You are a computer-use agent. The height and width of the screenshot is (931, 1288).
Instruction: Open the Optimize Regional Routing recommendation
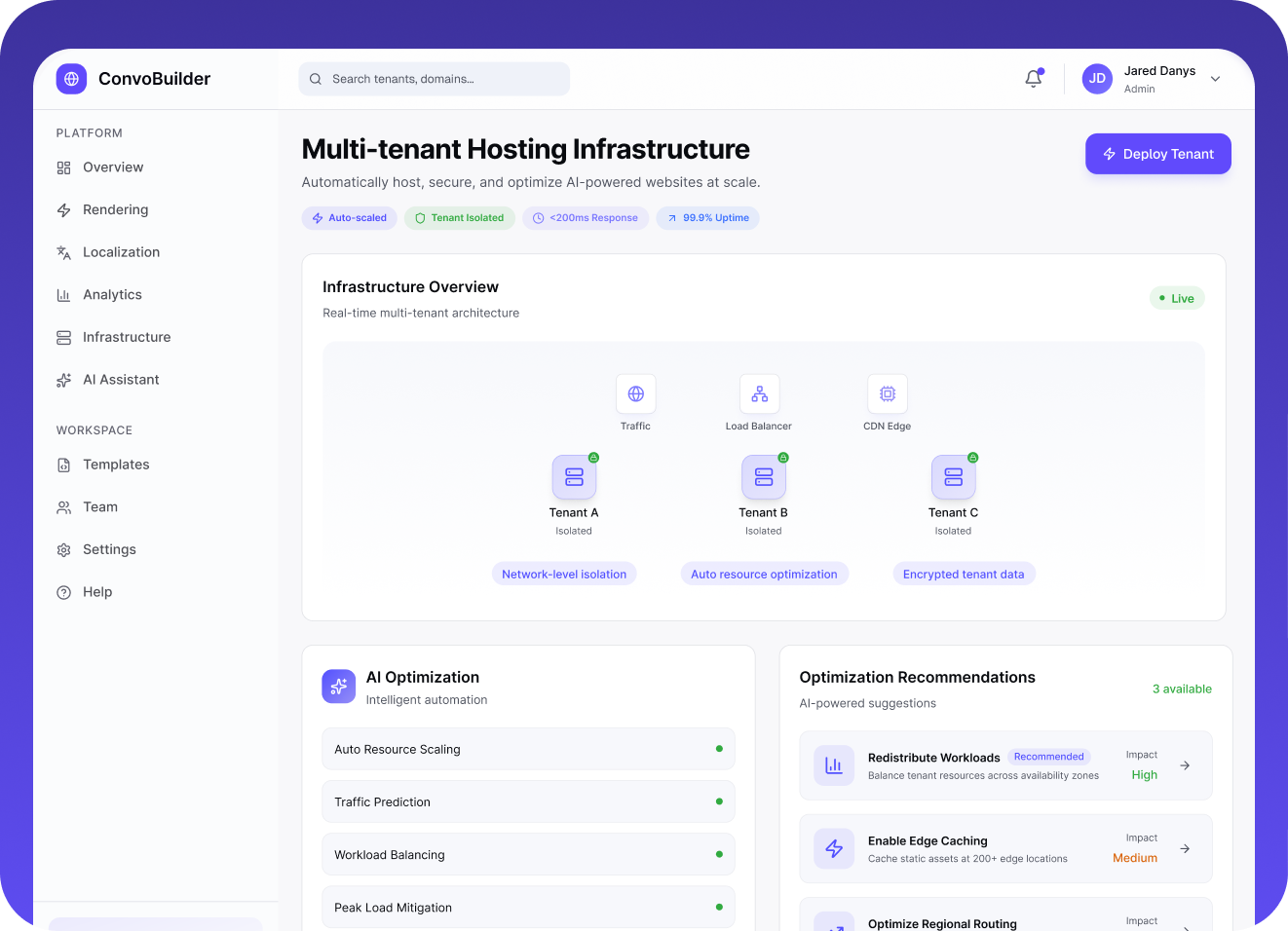pos(1006,915)
